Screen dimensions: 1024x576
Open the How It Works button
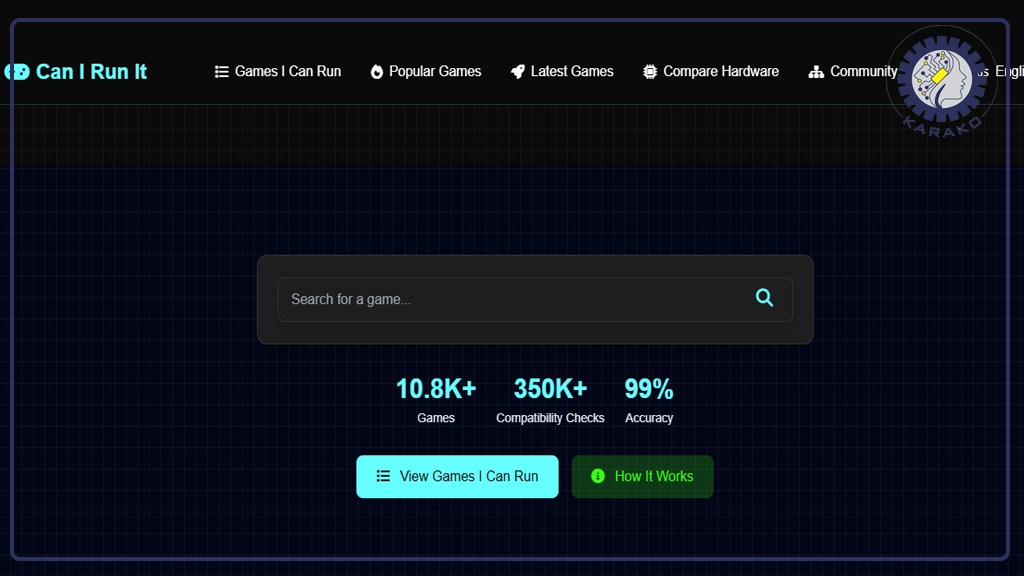[x=643, y=477]
